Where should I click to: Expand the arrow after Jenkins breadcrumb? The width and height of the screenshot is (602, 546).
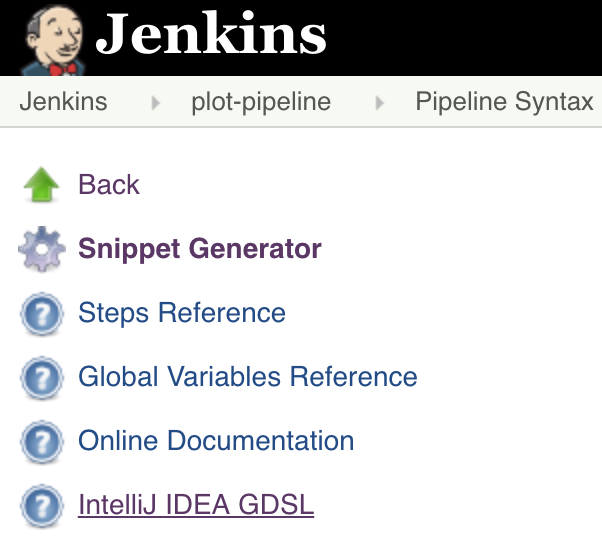tap(155, 103)
